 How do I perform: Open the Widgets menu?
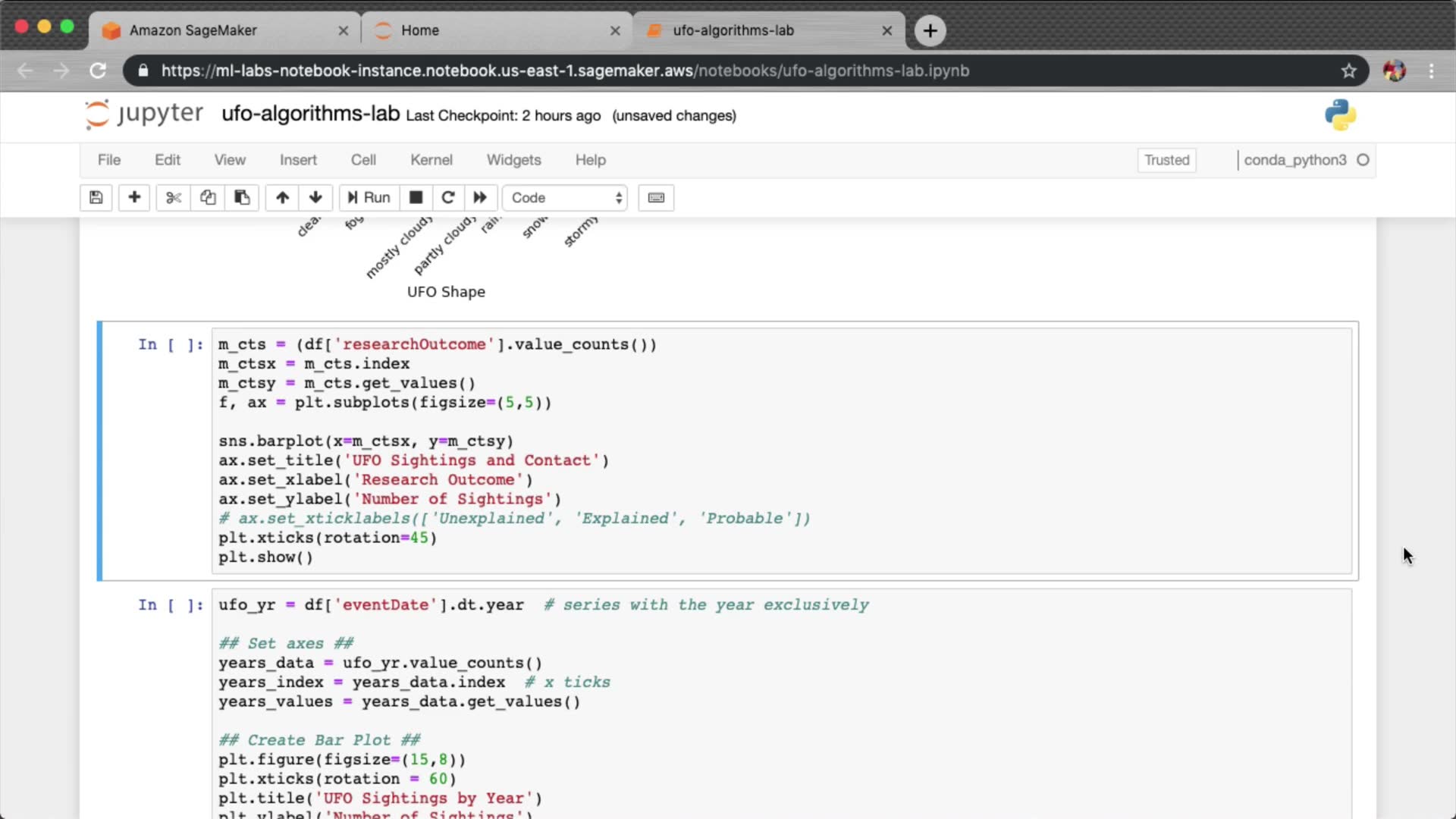pyautogui.click(x=513, y=160)
